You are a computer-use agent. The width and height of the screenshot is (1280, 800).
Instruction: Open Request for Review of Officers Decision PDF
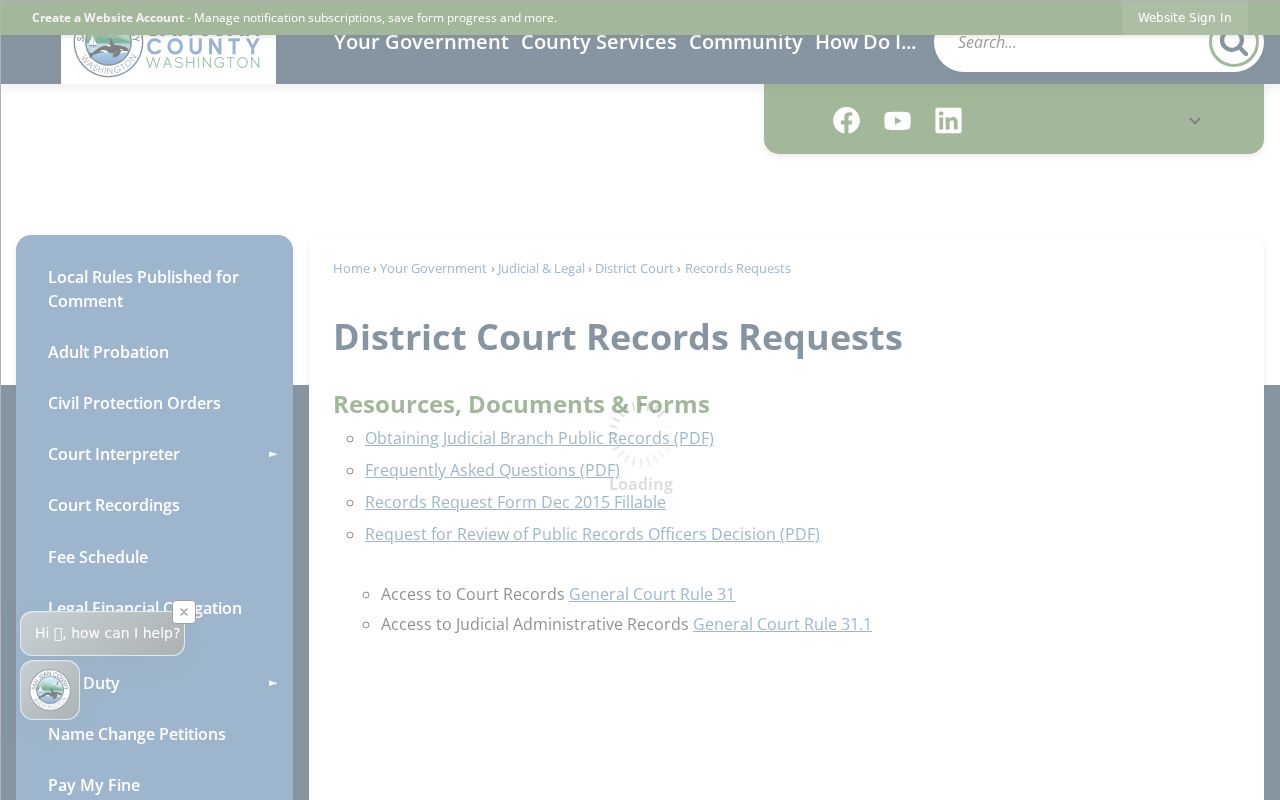click(x=592, y=534)
